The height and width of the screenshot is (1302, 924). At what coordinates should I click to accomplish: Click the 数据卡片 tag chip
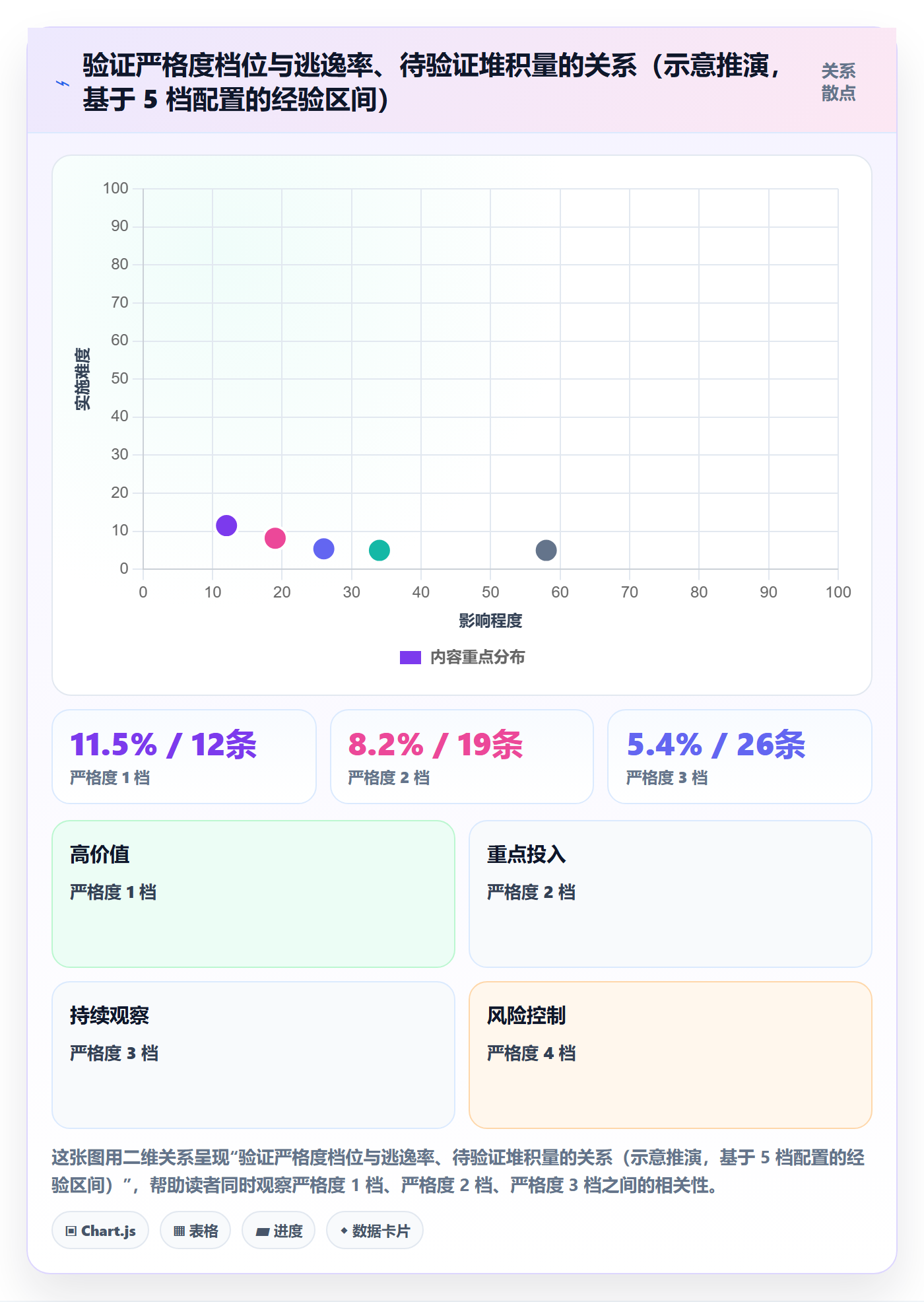375,1231
